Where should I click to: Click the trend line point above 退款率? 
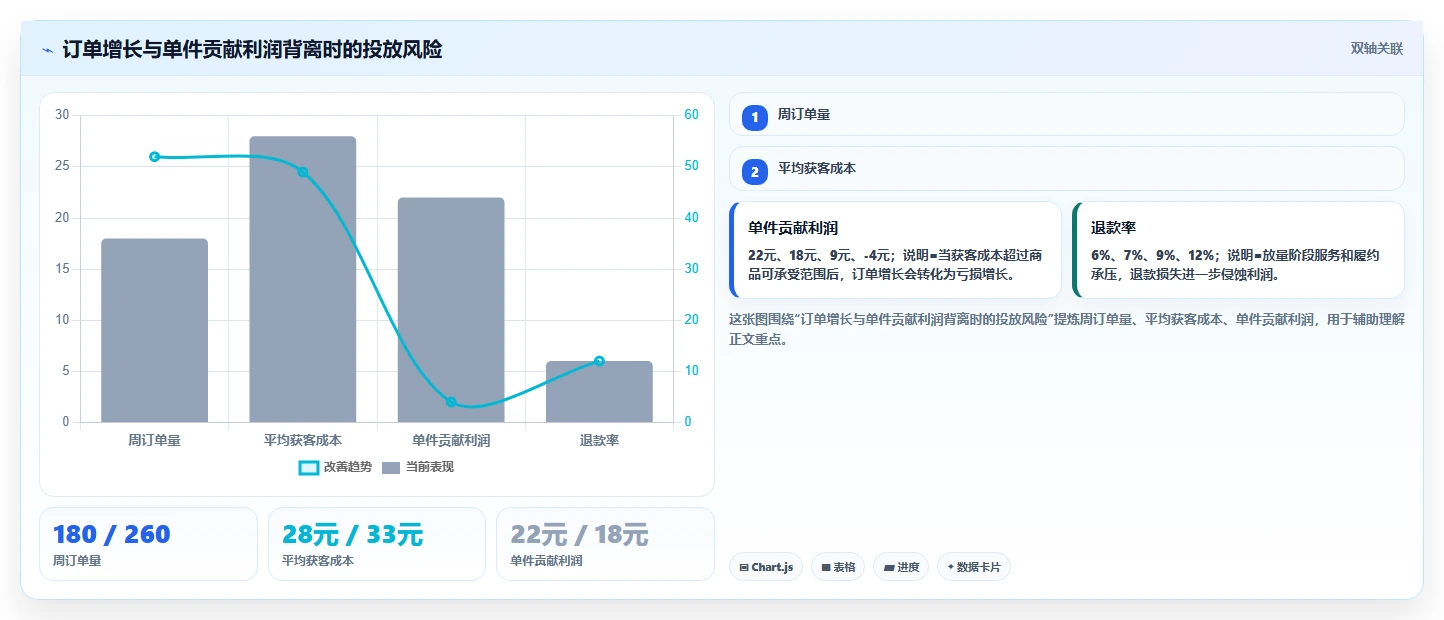599,361
